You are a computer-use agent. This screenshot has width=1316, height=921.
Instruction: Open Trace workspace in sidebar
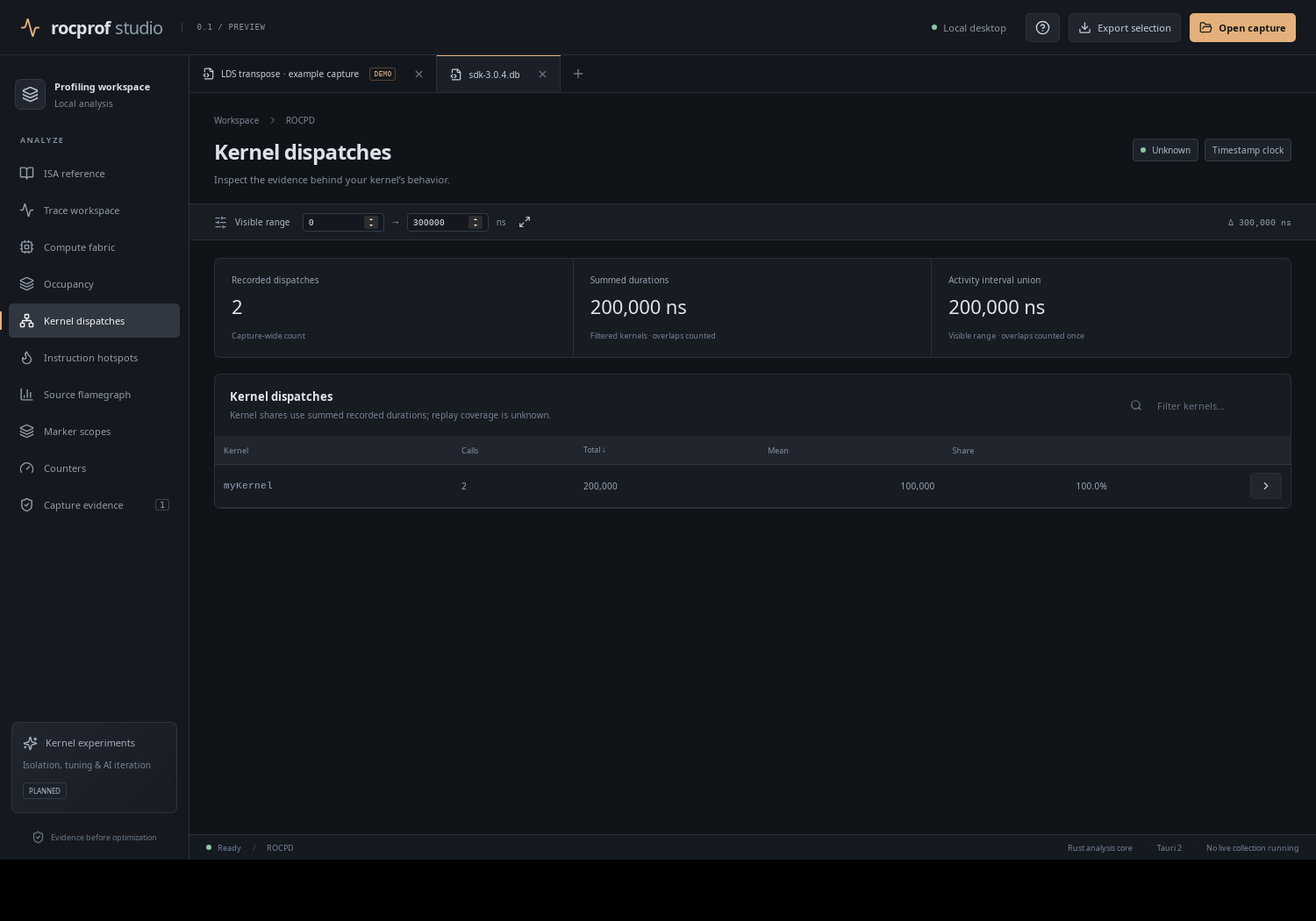94,211
